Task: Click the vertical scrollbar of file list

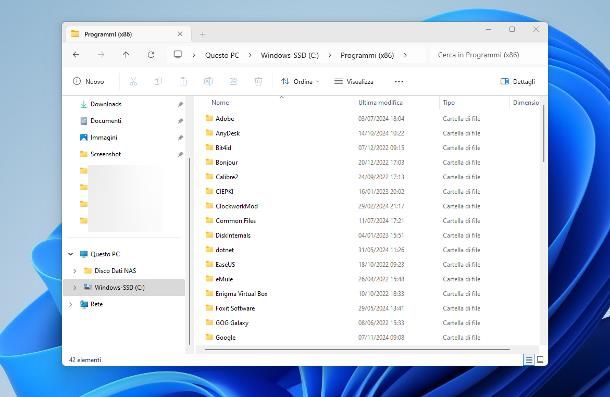Action: pos(543,134)
